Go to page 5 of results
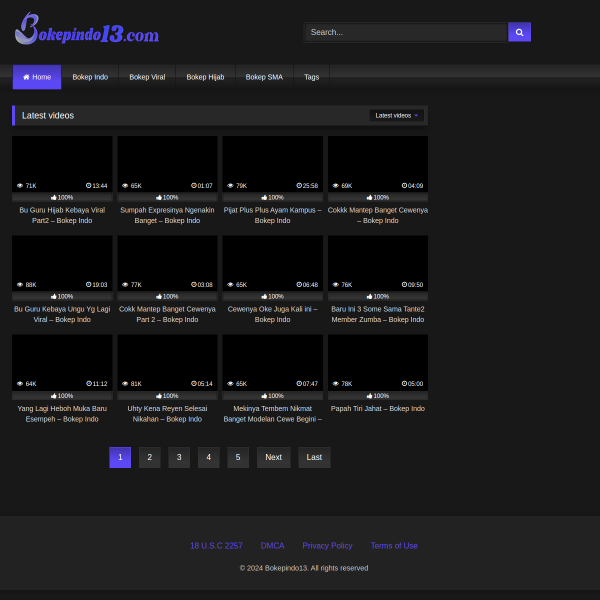Screen dimensions: 600x600 pos(238,457)
